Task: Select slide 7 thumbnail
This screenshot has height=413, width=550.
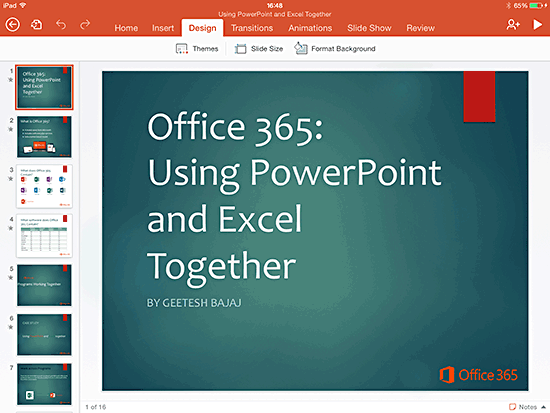Action: [x=44, y=384]
